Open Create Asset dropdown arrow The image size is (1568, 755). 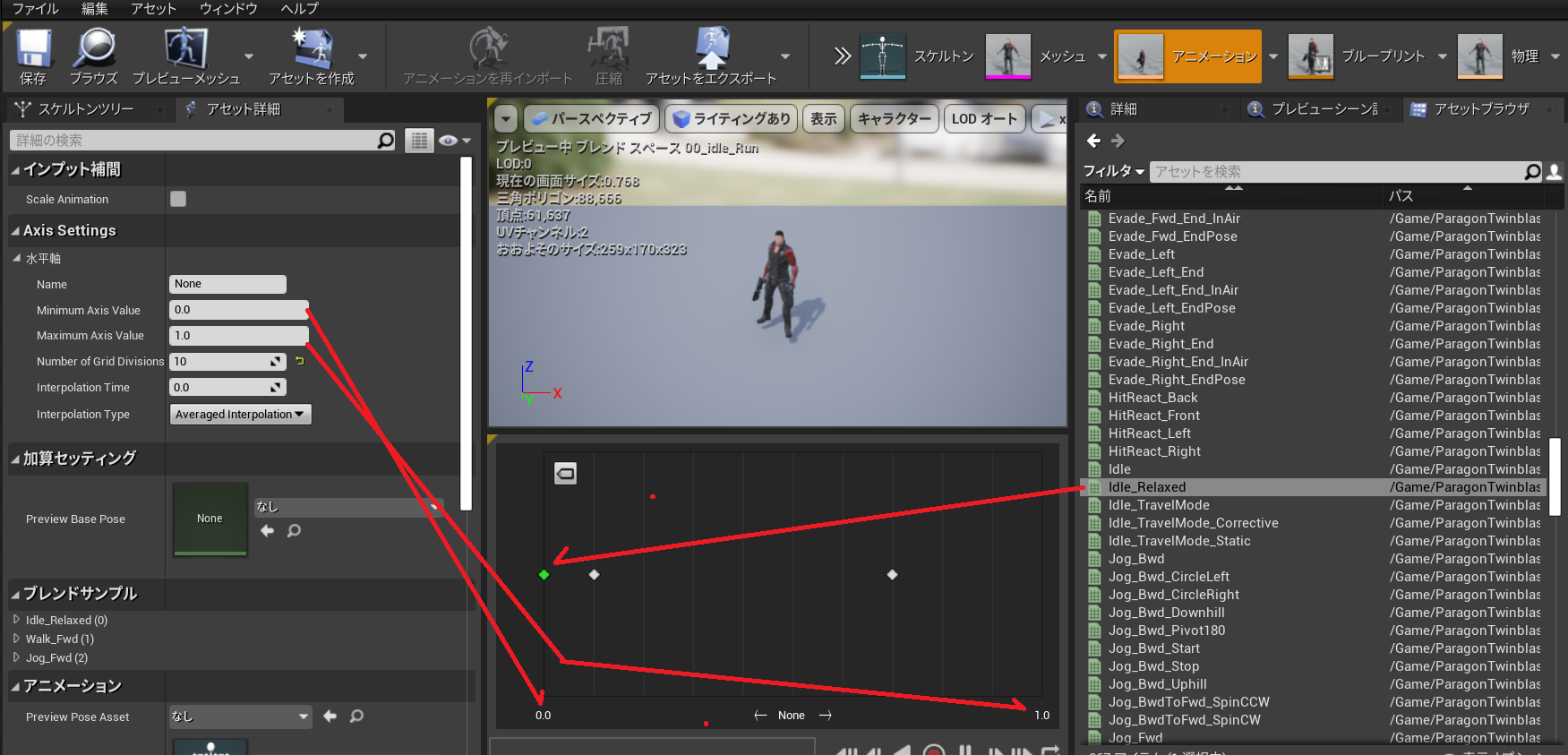click(x=362, y=56)
